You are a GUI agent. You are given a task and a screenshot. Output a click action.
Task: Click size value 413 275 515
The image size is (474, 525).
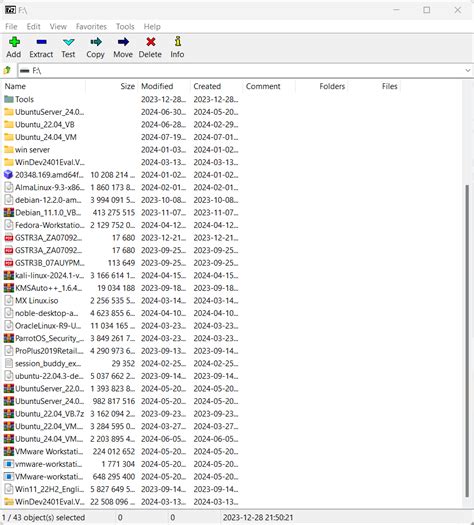point(114,213)
